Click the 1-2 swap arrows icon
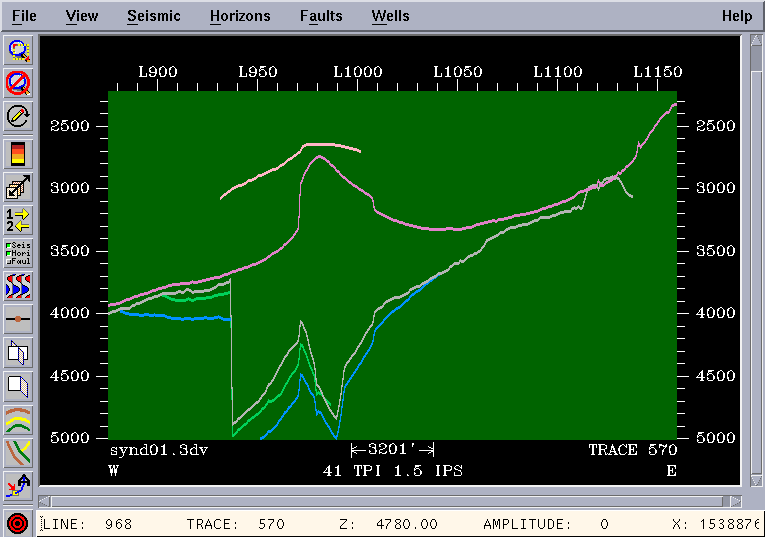Image resolution: width=765 pixels, height=537 pixels. pos(19,220)
